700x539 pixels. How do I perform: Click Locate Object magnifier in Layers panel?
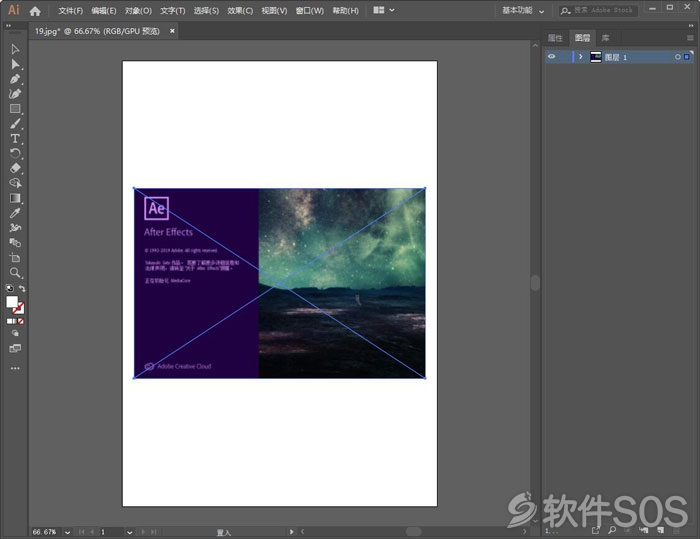click(x=612, y=530)
